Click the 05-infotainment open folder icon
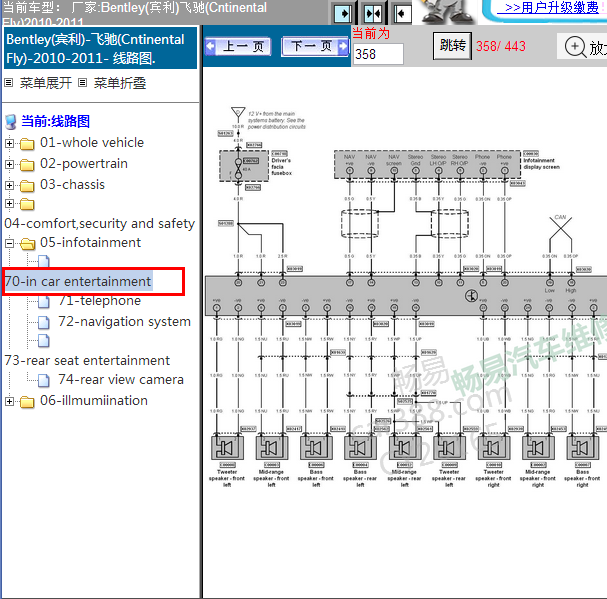The width and height of the screenshot is (607, 599). pyautogui.click(x=27, y=244)
